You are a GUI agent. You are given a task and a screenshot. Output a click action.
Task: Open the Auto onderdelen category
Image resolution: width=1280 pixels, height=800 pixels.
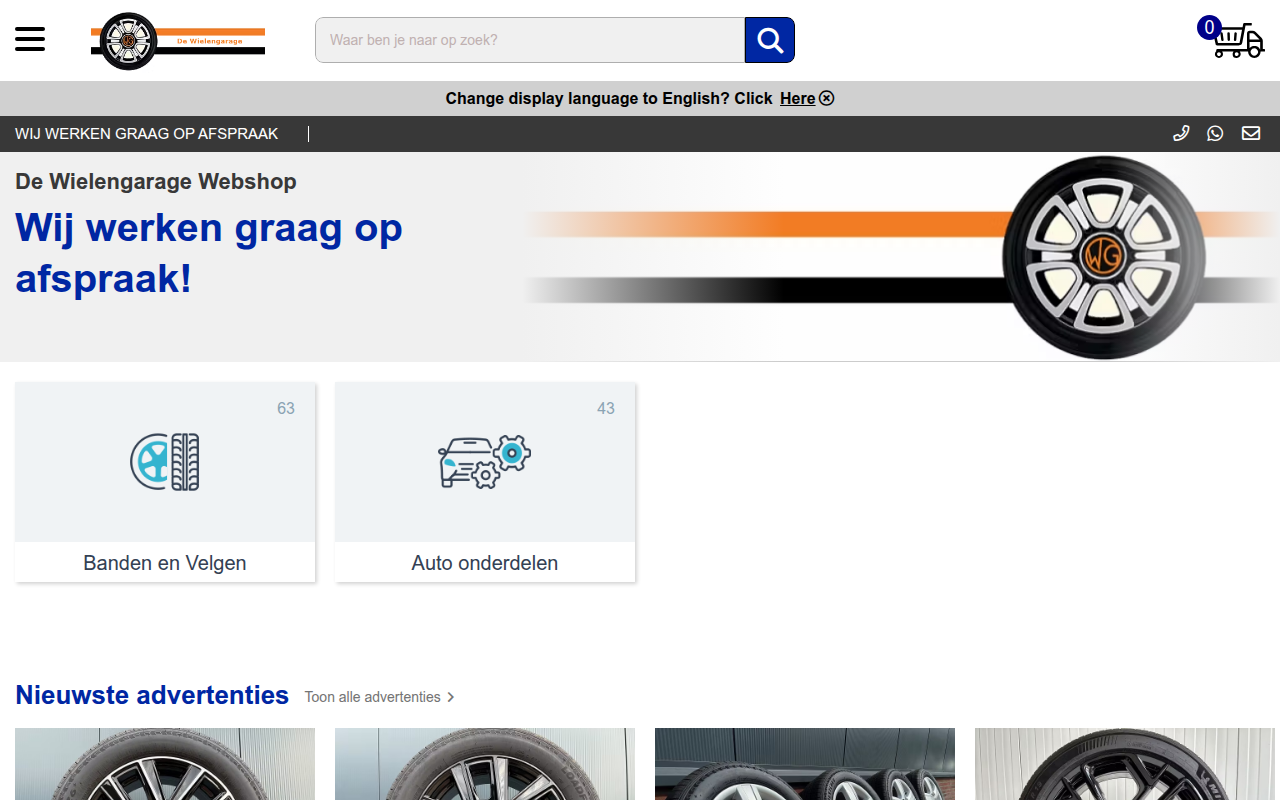[485, 482]
